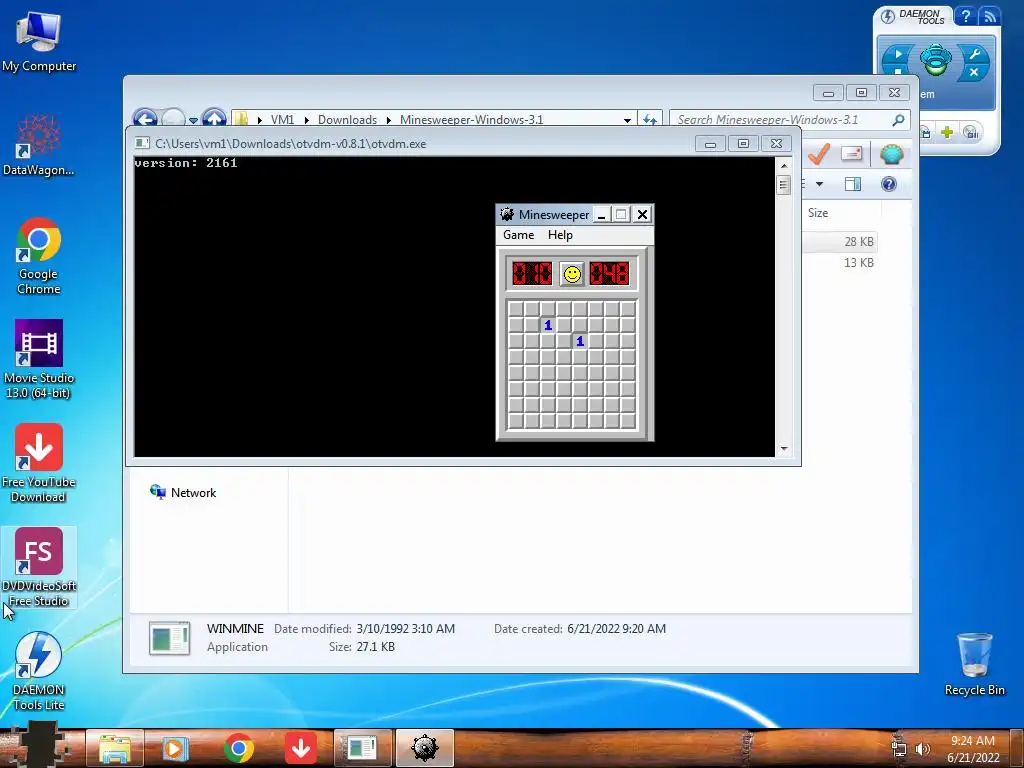Open Movie Studio 13.0 desktop shortcut
This screenshot has height=768, width=1024.
pyautogui.click(x=39, y=359)
